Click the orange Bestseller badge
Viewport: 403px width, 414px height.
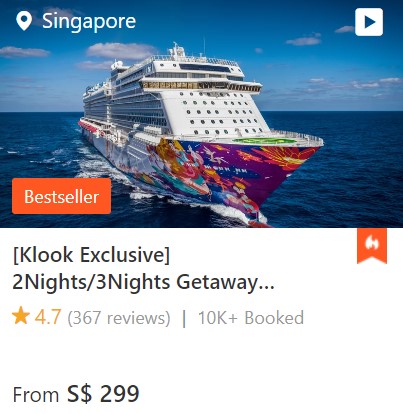pyautogui.click(x=61, y=196)
